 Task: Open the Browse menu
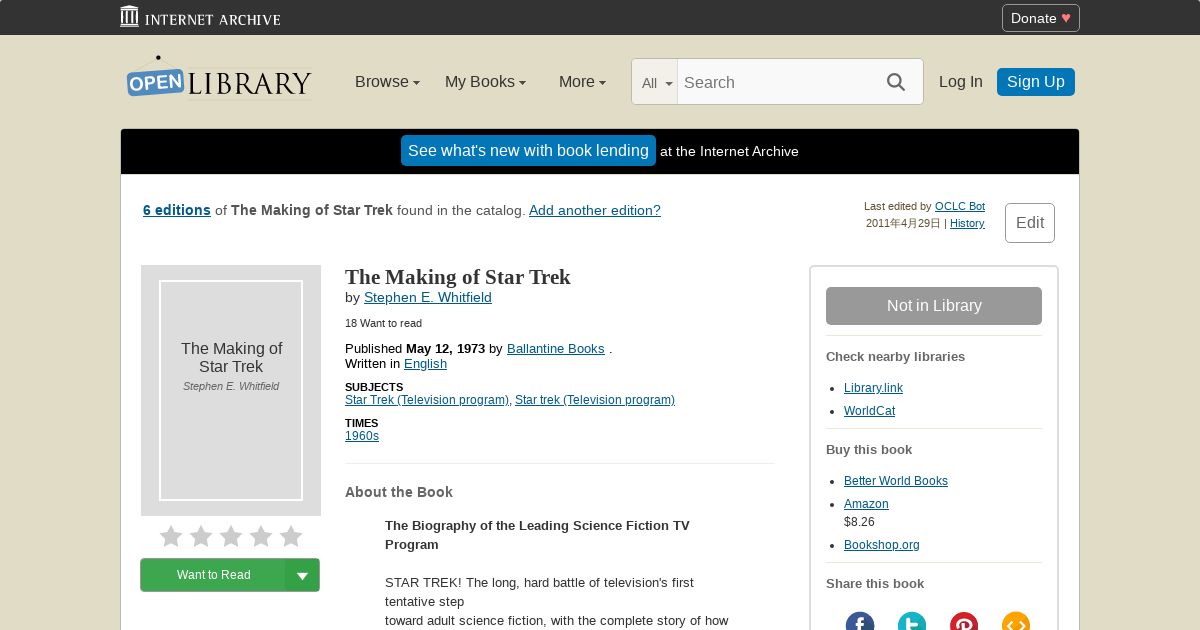(x=387, y=82)
